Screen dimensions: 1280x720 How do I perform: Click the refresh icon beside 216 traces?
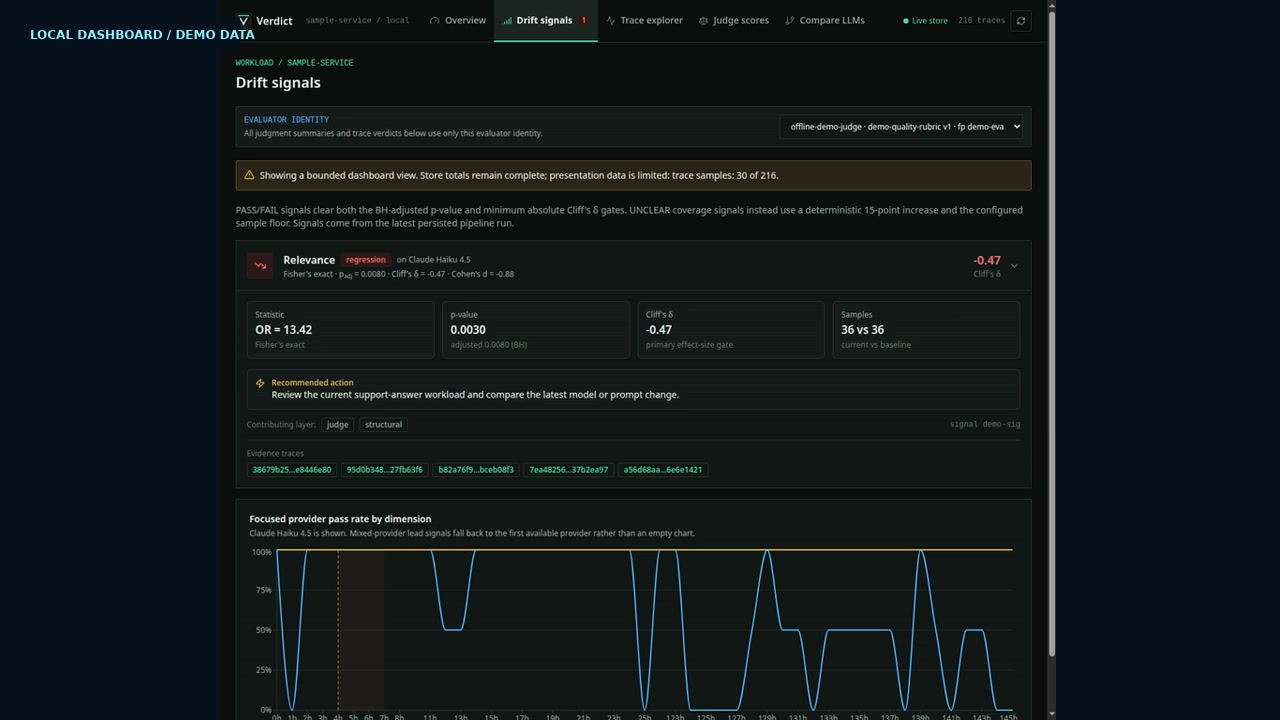pos(1020,20)
